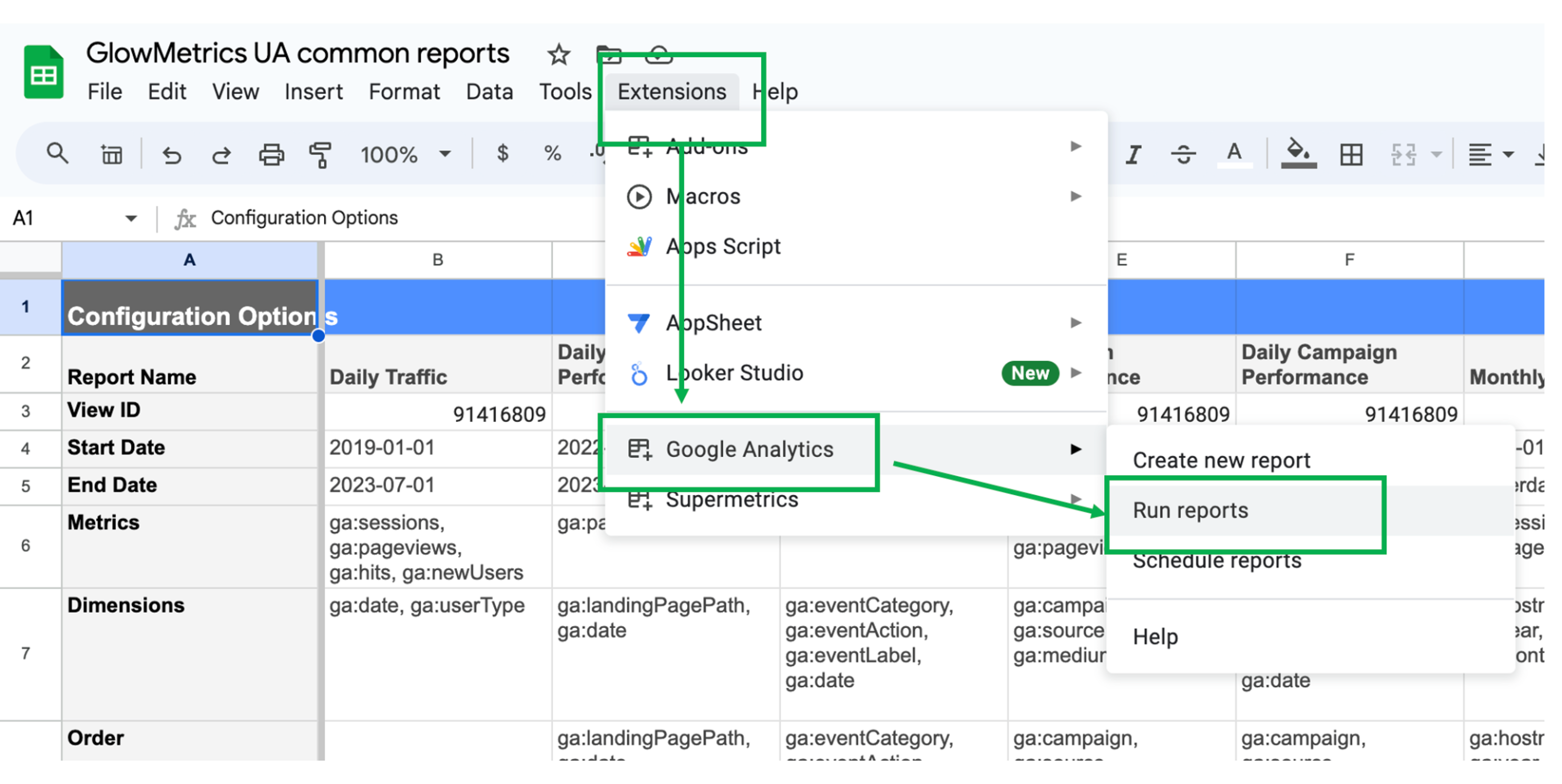Viewport: 1562px width, 784px height.
Task: Expand the name box dropdown arrow
Action: pos(131,218)
